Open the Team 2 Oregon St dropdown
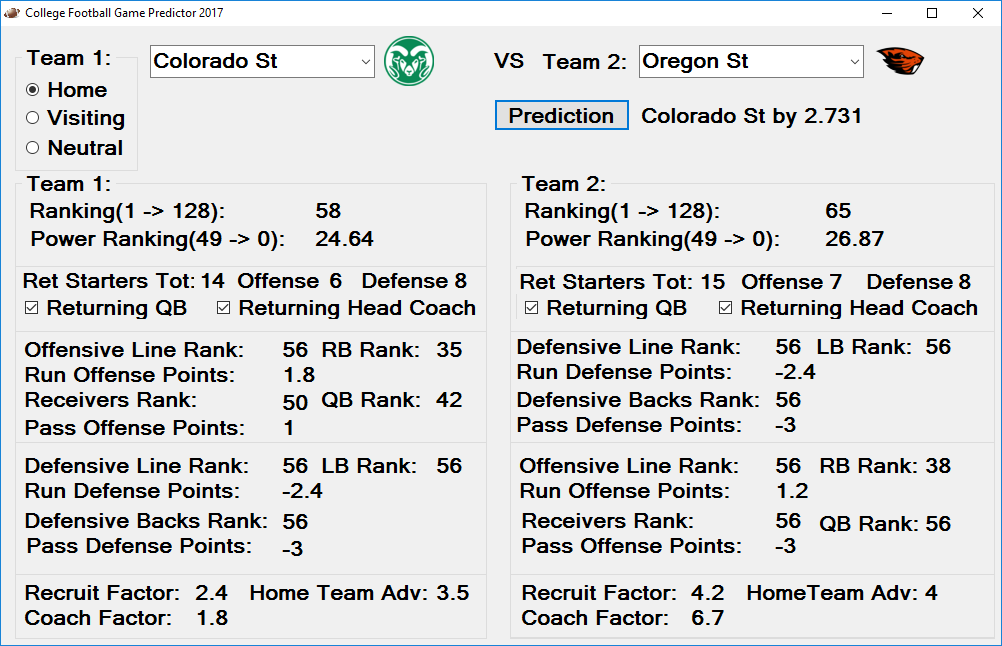Image resolution: width=1002 pixels, height=646 pixels. click(751, 61)
